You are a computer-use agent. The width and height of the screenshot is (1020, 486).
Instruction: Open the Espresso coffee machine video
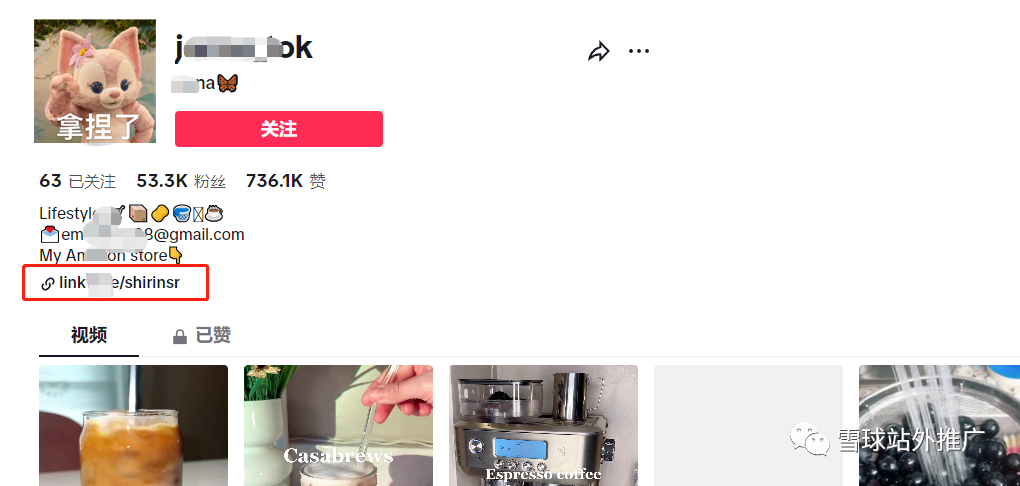pyautogui.click(x=543, y=425)
